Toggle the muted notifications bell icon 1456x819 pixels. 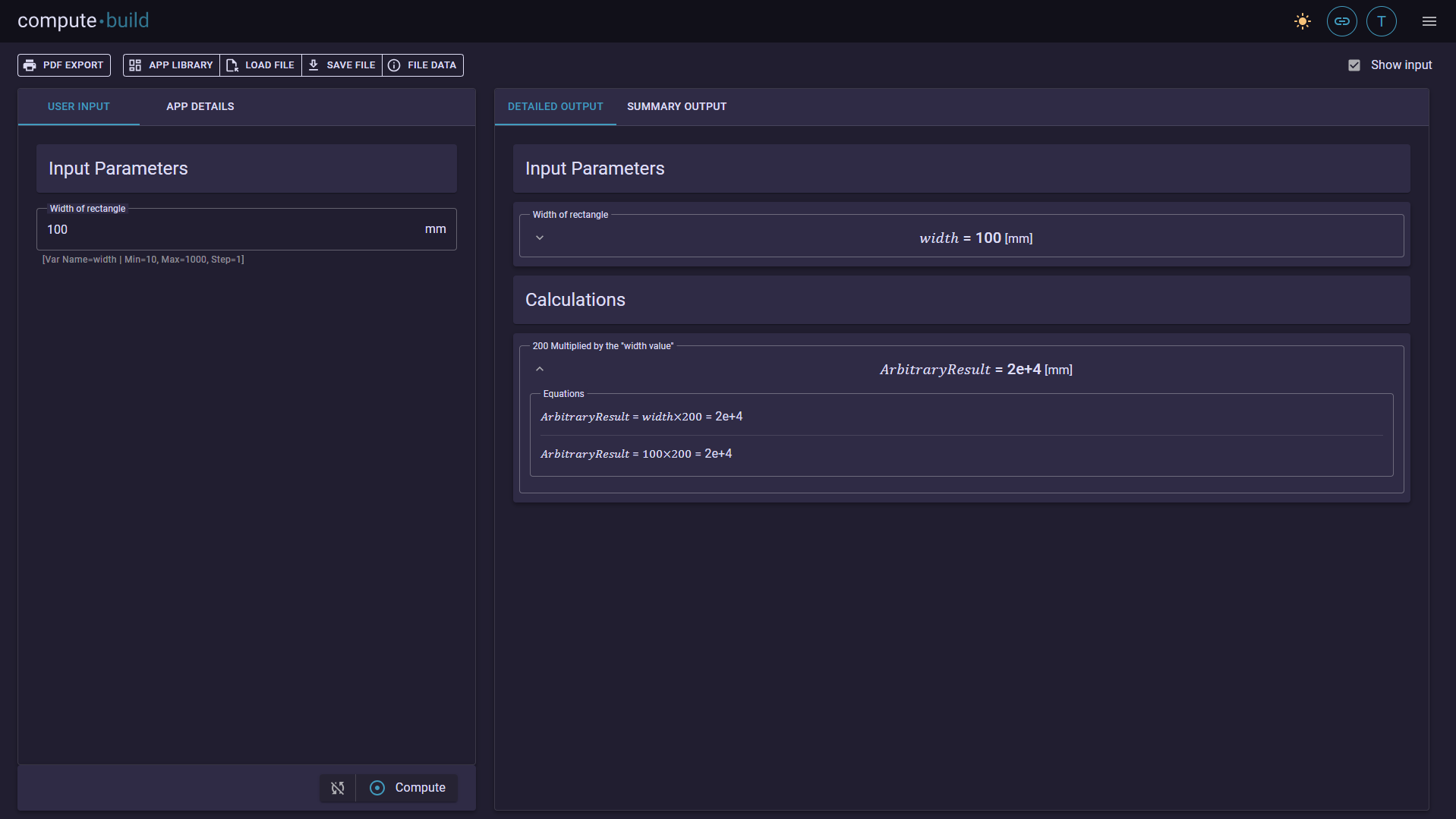336,788
